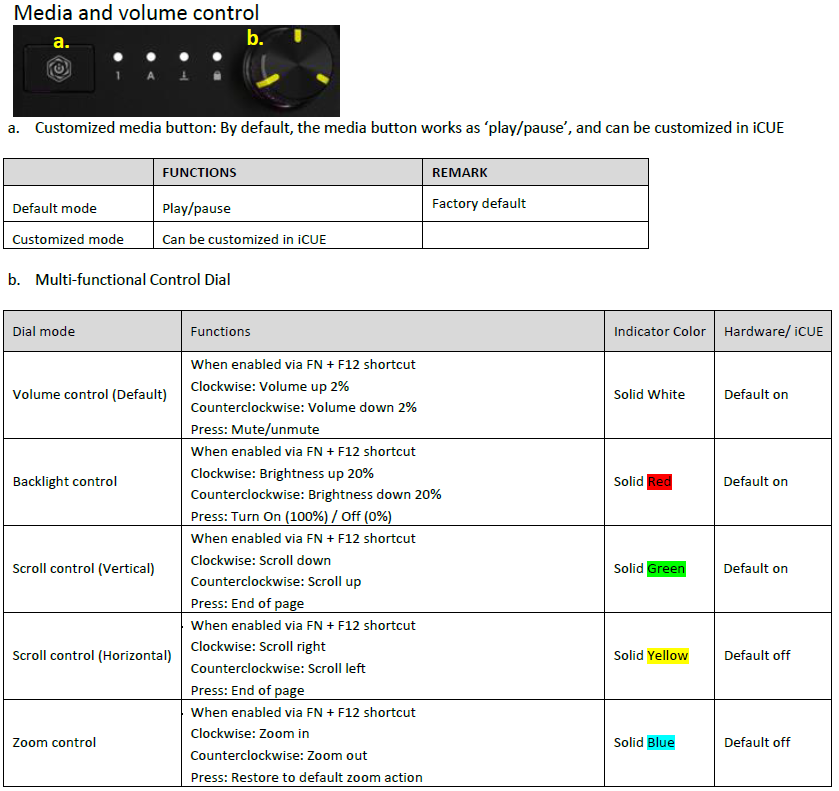
Task: Click the 'Counterclockwise: Scroll up' line
Action: coord(276,581)
